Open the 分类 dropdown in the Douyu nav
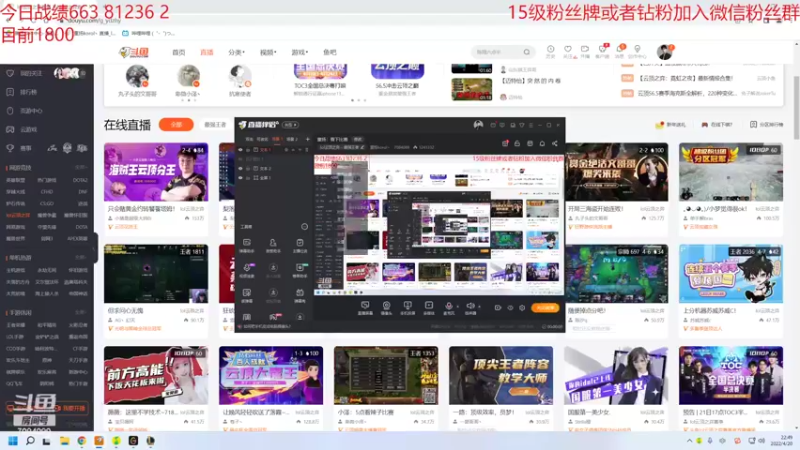The width and height of the screenshot is (800, 450). tap(236, 52)
